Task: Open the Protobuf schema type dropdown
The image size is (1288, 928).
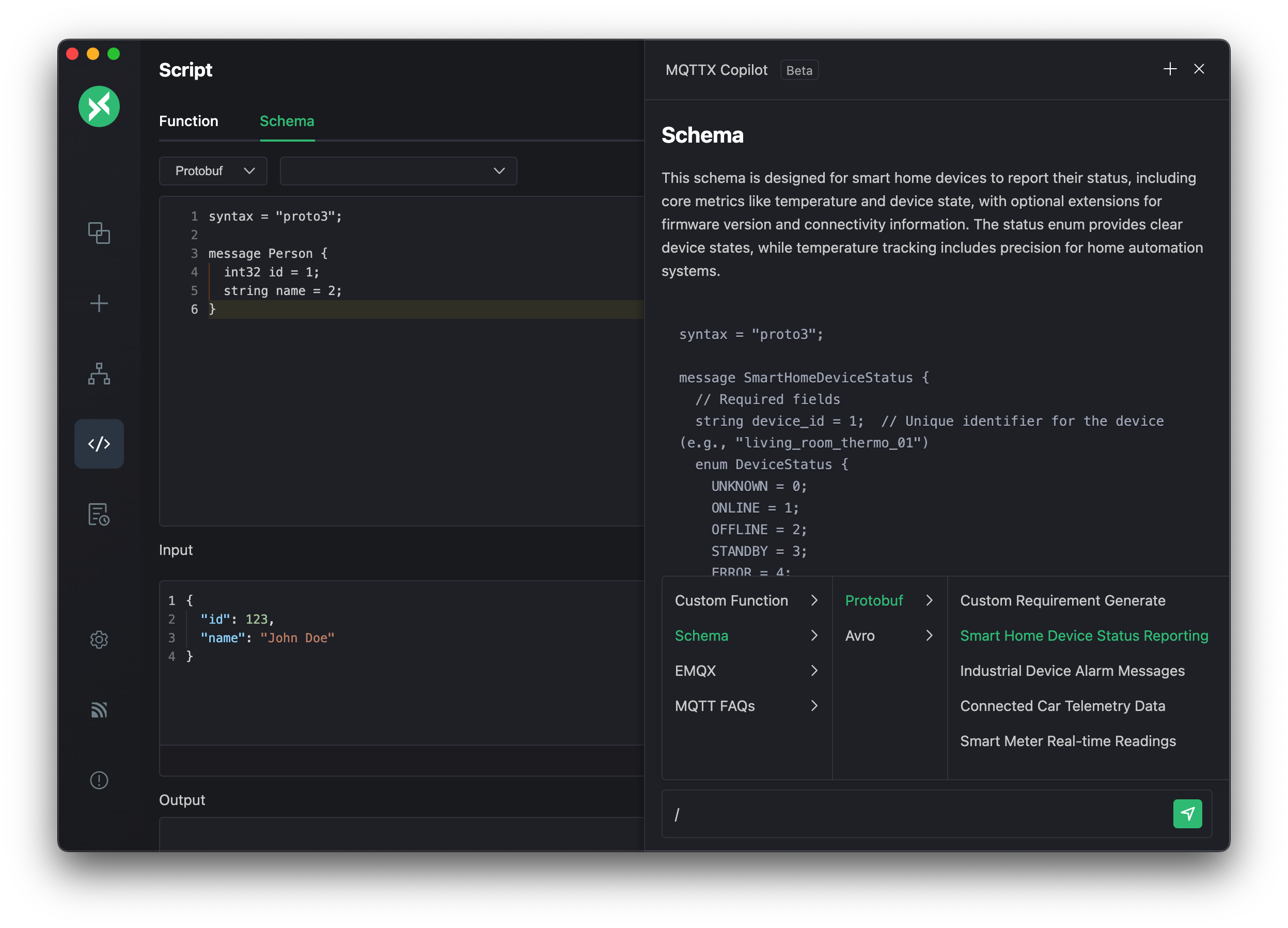Action: click(213, 171)
